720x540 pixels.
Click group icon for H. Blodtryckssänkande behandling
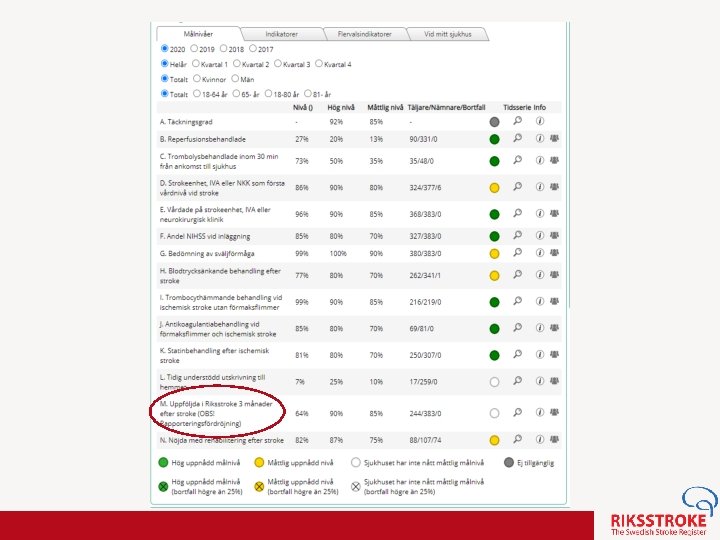tap(555, 274)
